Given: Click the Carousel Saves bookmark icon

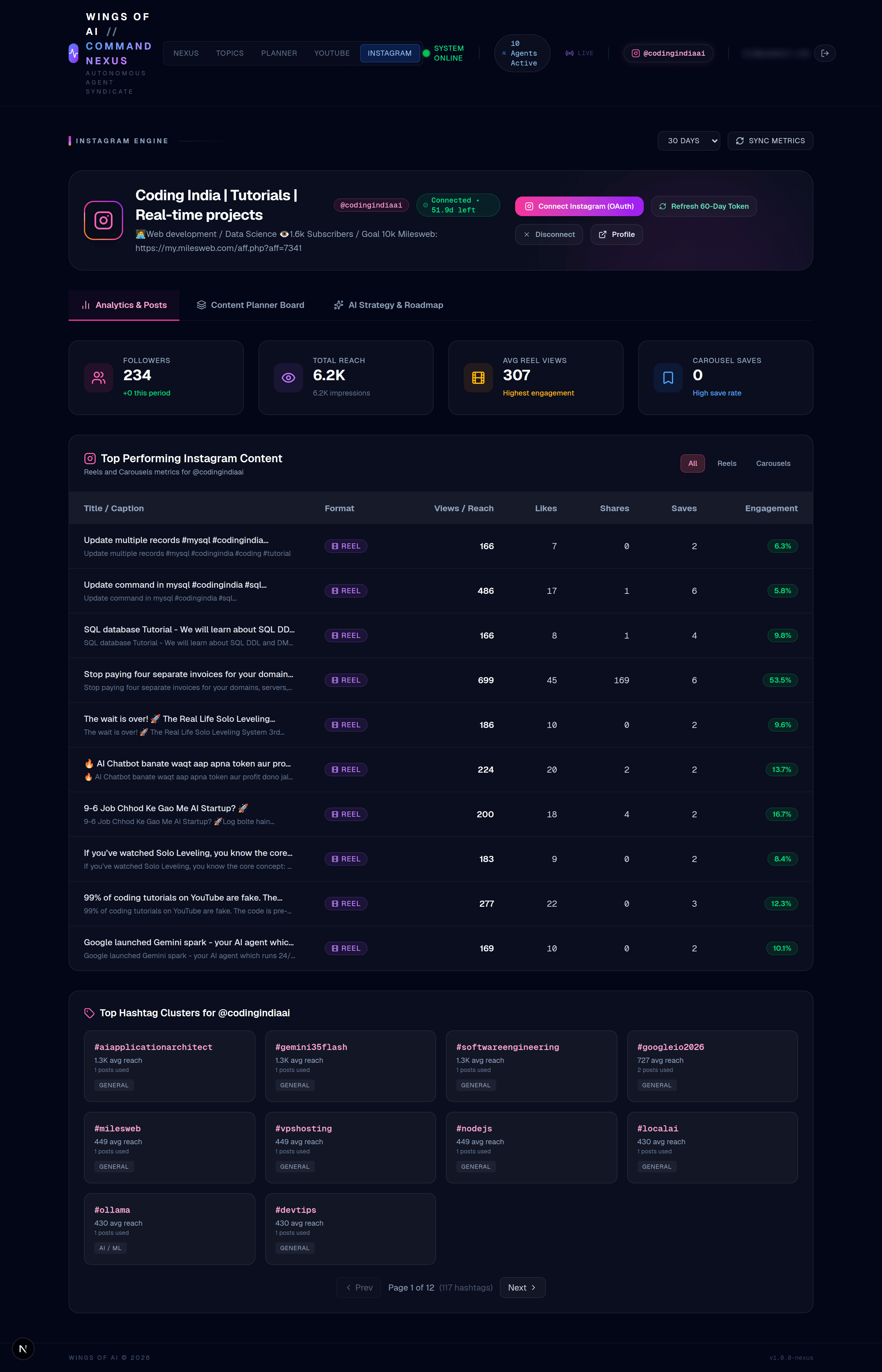Looking at the screenshot, I should pyautogui.click(x=668, y=378).
